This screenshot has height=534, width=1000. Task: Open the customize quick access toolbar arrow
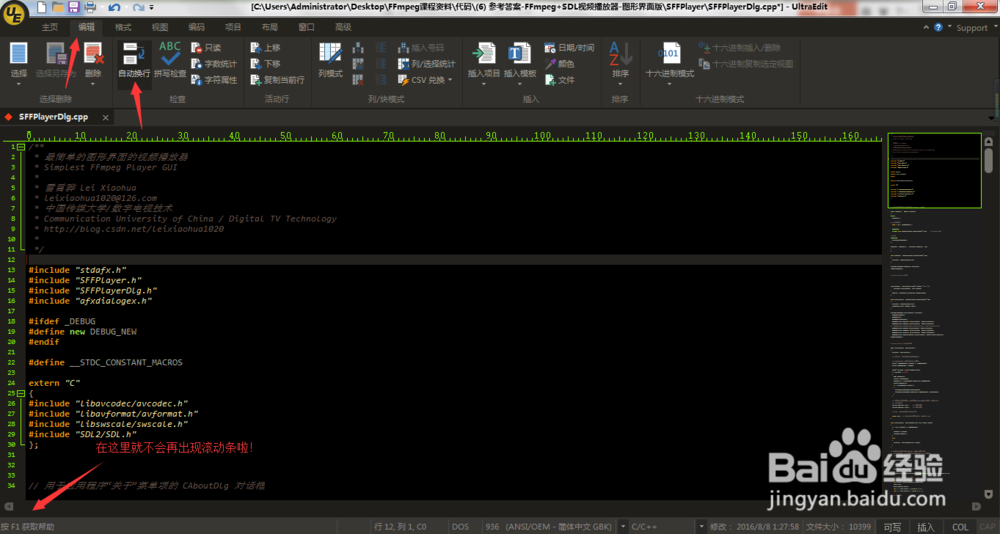(x=152, y=8)
